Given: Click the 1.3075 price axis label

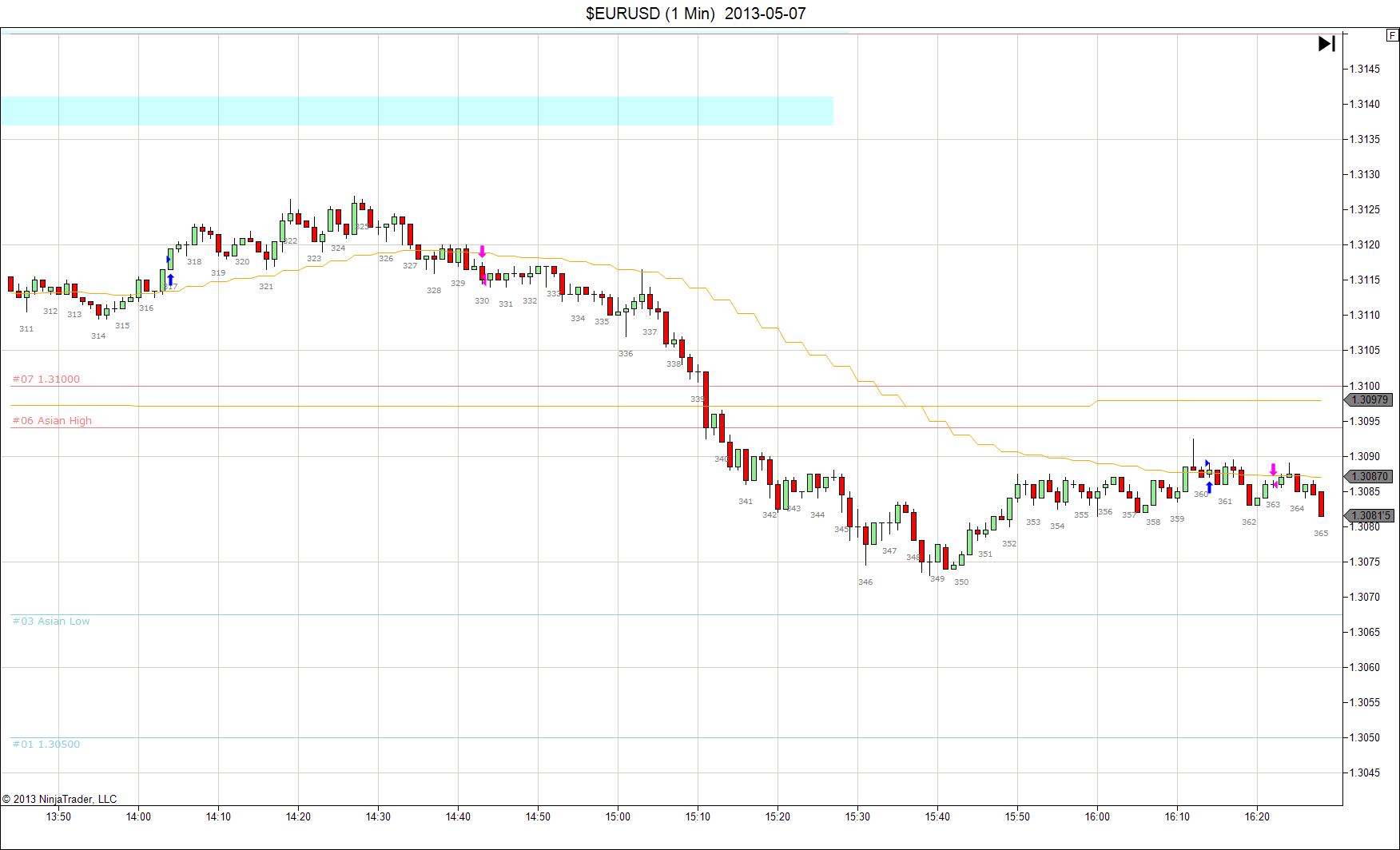Looking at the screenshot, I should [1365, 562].
